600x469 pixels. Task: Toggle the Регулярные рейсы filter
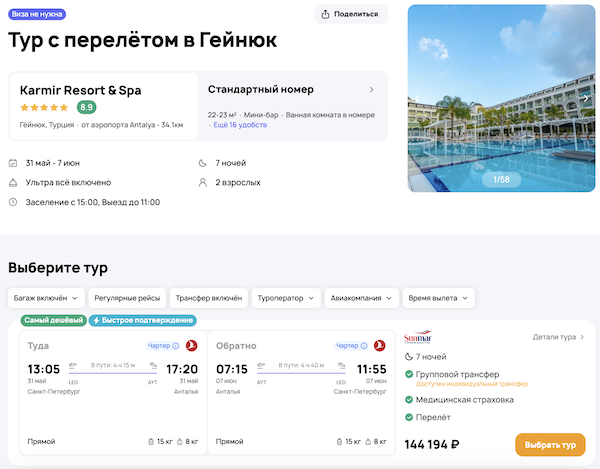[x=126, y=298]
